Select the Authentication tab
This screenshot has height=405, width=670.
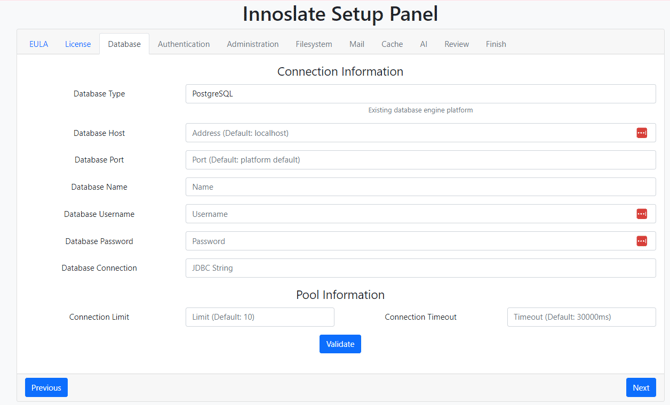tap(184, 44)
